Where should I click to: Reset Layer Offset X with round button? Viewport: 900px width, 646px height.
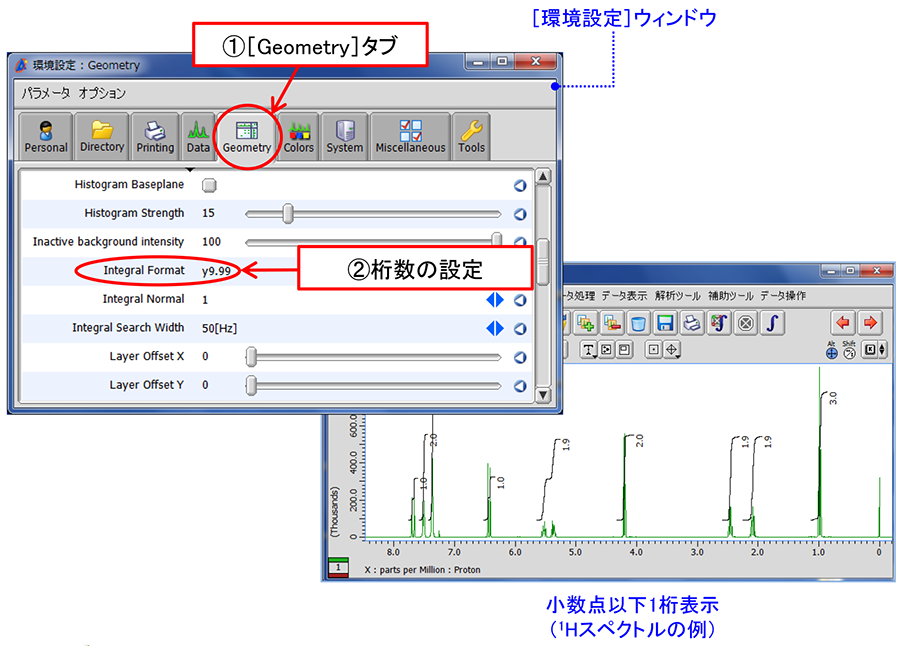tap(520, 357)
